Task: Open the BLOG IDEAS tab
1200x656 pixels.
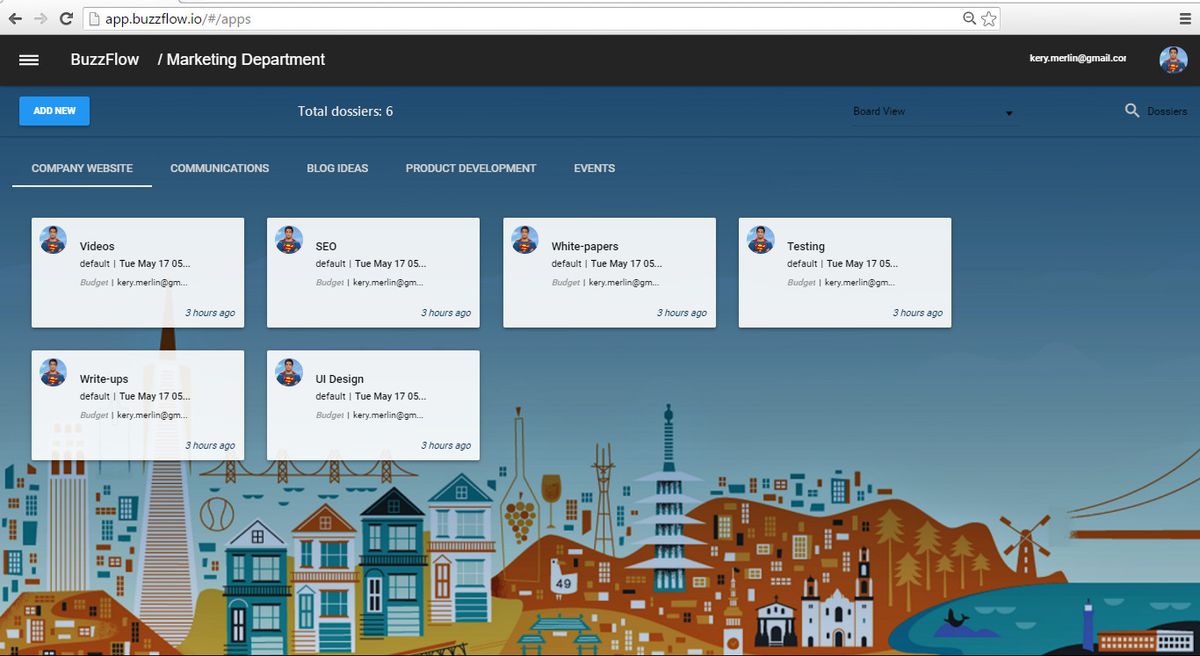Action: (x=337, y=168)
